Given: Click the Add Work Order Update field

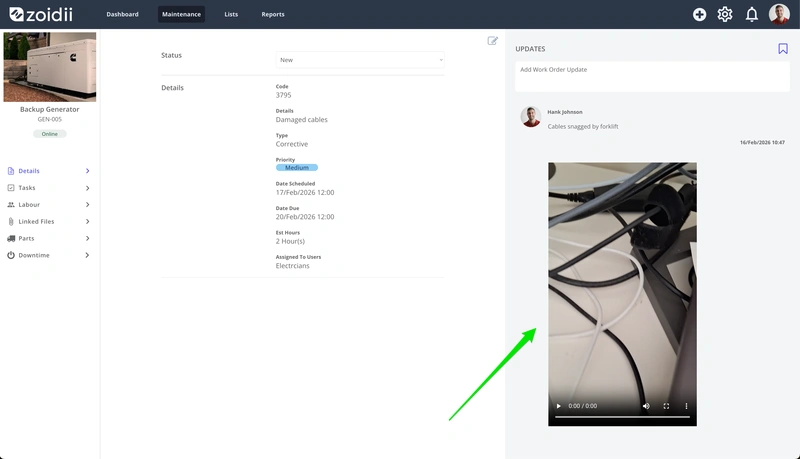Looking at the screenshot, I should point(652,76).
